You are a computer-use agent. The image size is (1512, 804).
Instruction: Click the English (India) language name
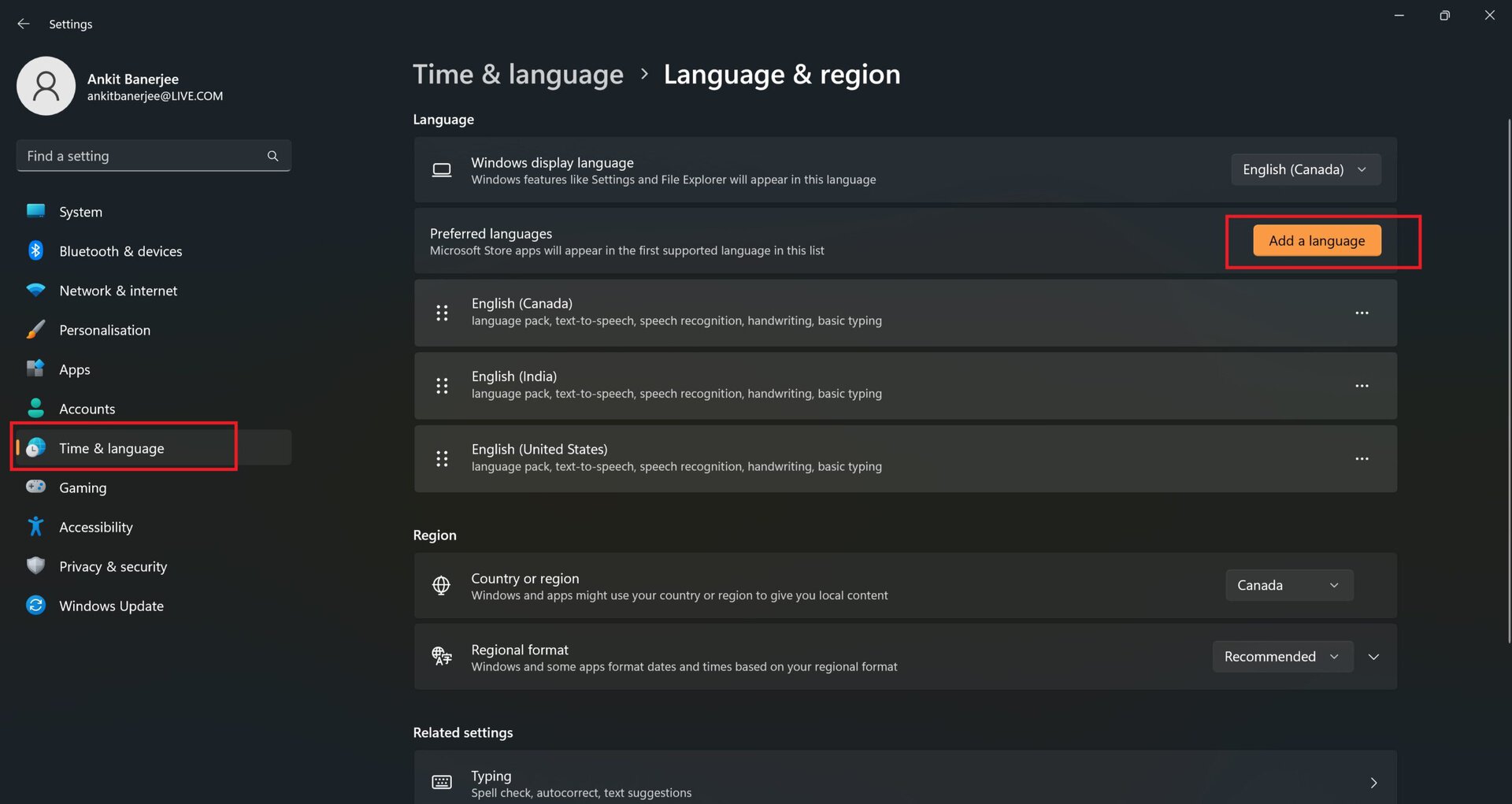514,376
